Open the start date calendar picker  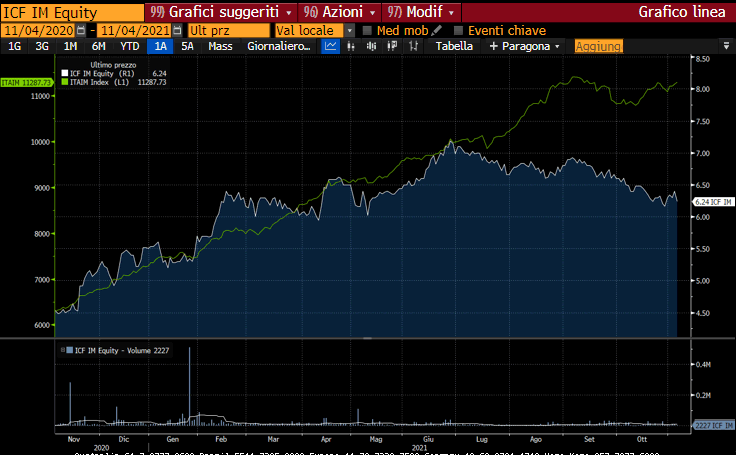coord(81,31)
